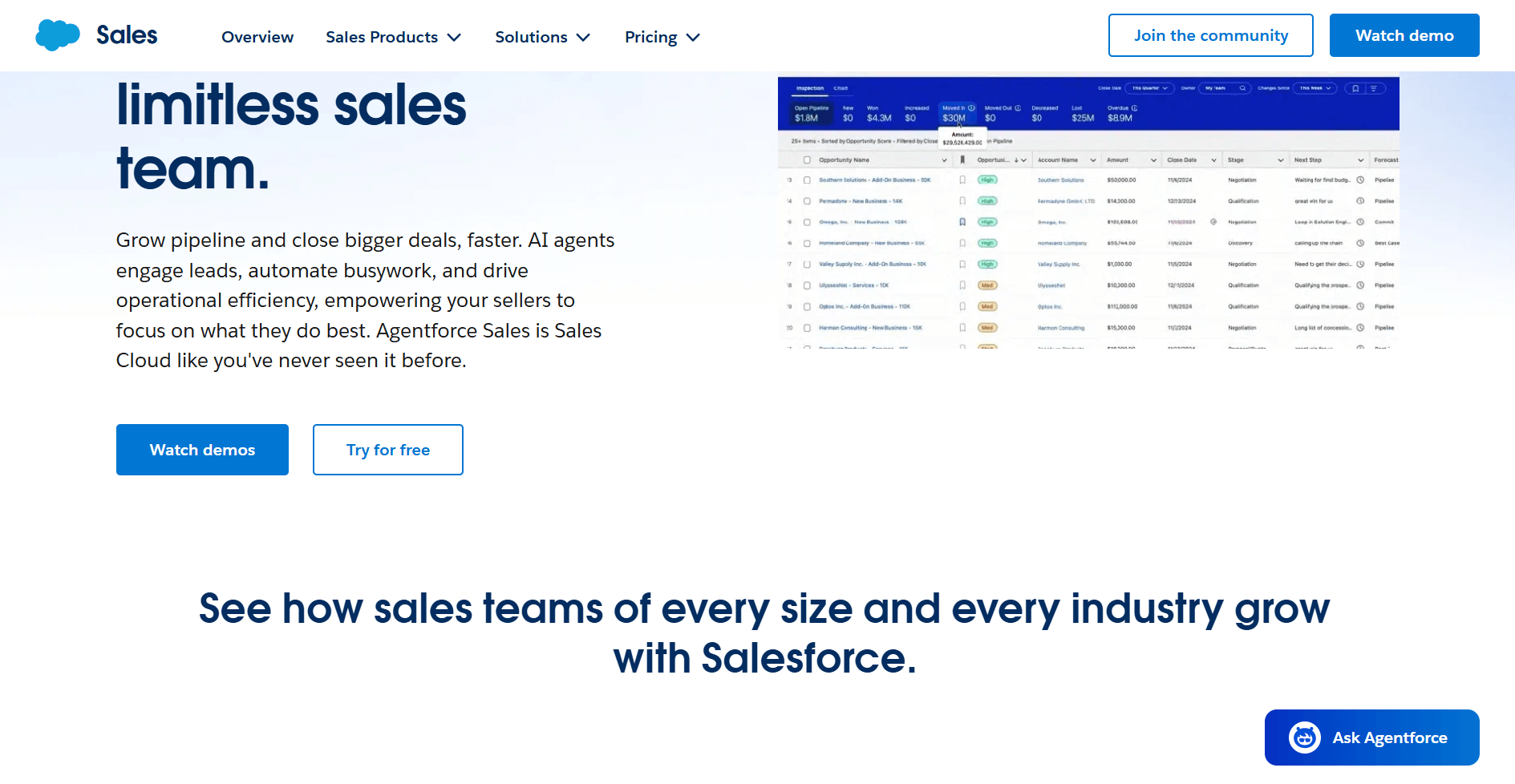Image resolution: width=1515 pixels, height=784 pixels.
Task: Check the Harmon Consulting row checkbox
Action: (807, 328)
